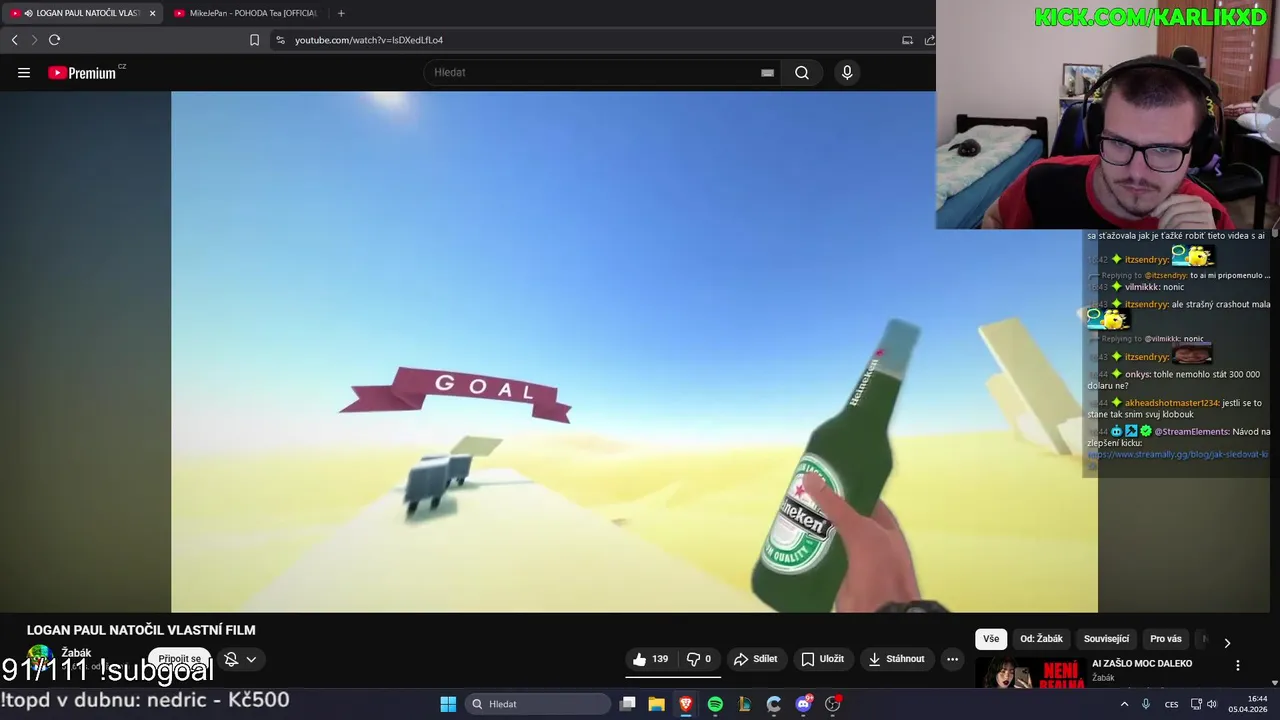Go forward with the browser forward arrow

(34, 40)
